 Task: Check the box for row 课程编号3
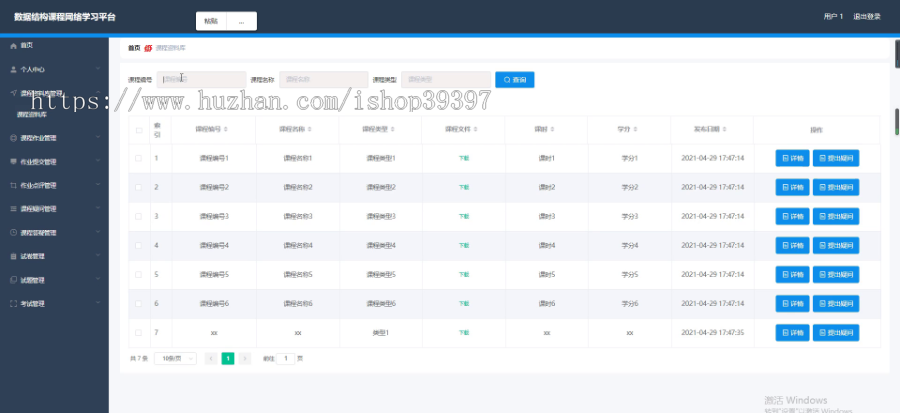coord(138,216)
